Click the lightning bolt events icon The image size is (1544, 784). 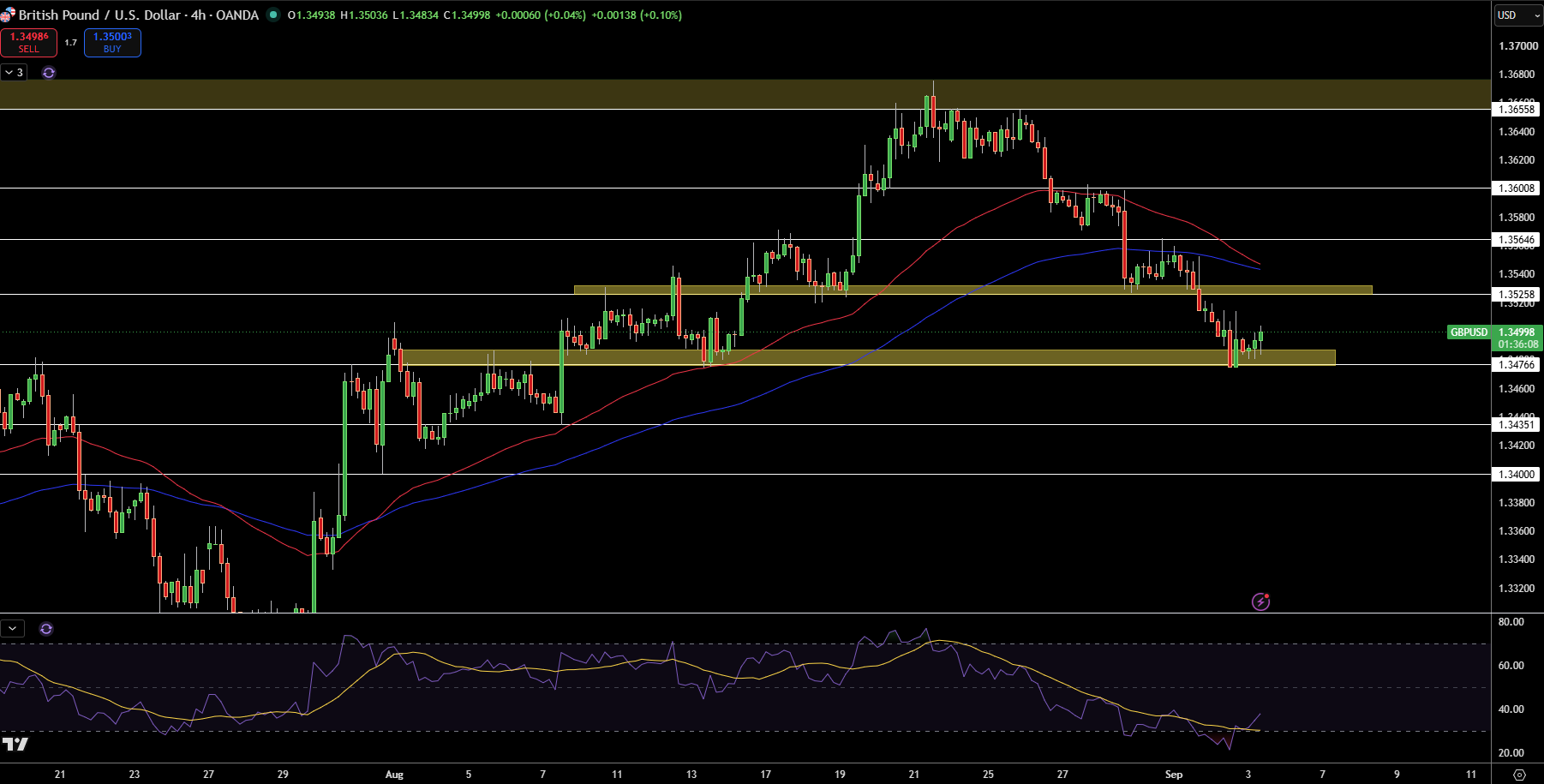[x=1260, y=601]
